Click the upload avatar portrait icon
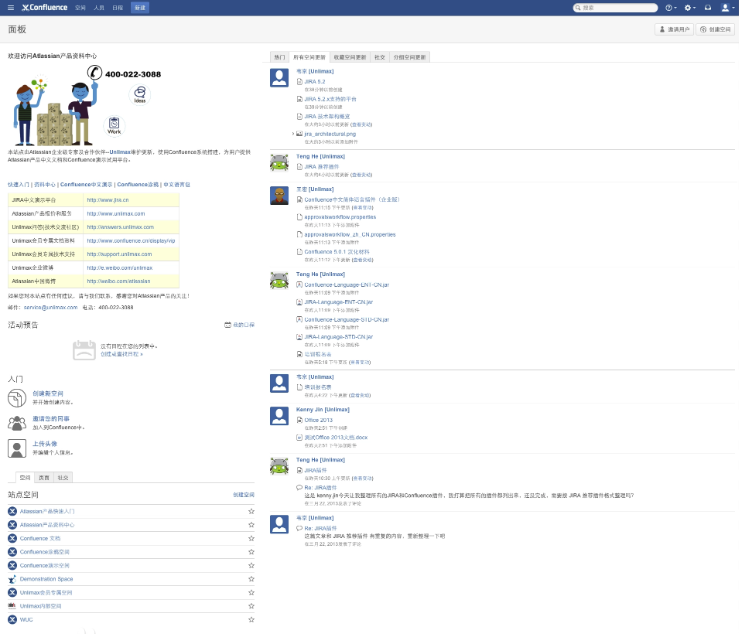This screenshot has width=739, height=634. click(x=17, y=448)
